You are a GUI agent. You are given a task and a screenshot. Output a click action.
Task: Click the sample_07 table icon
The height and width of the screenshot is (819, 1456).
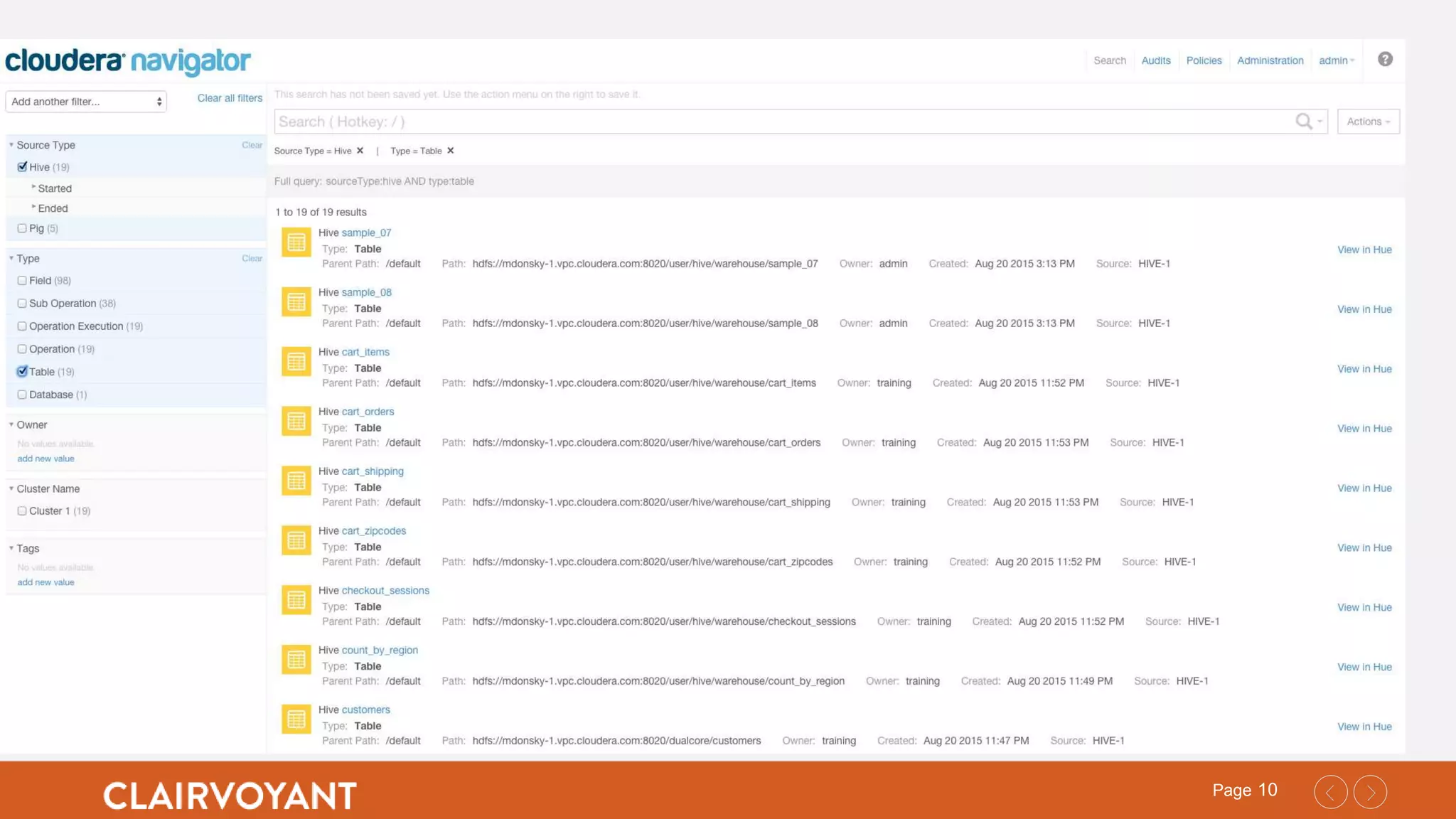pyautogui.click(x=296, y=242)
